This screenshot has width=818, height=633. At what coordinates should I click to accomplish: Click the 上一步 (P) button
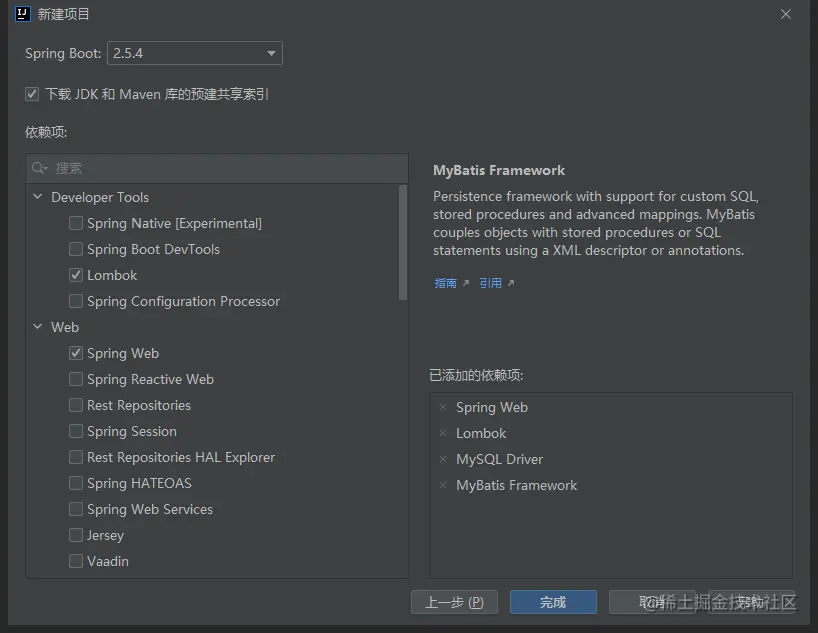454,602
